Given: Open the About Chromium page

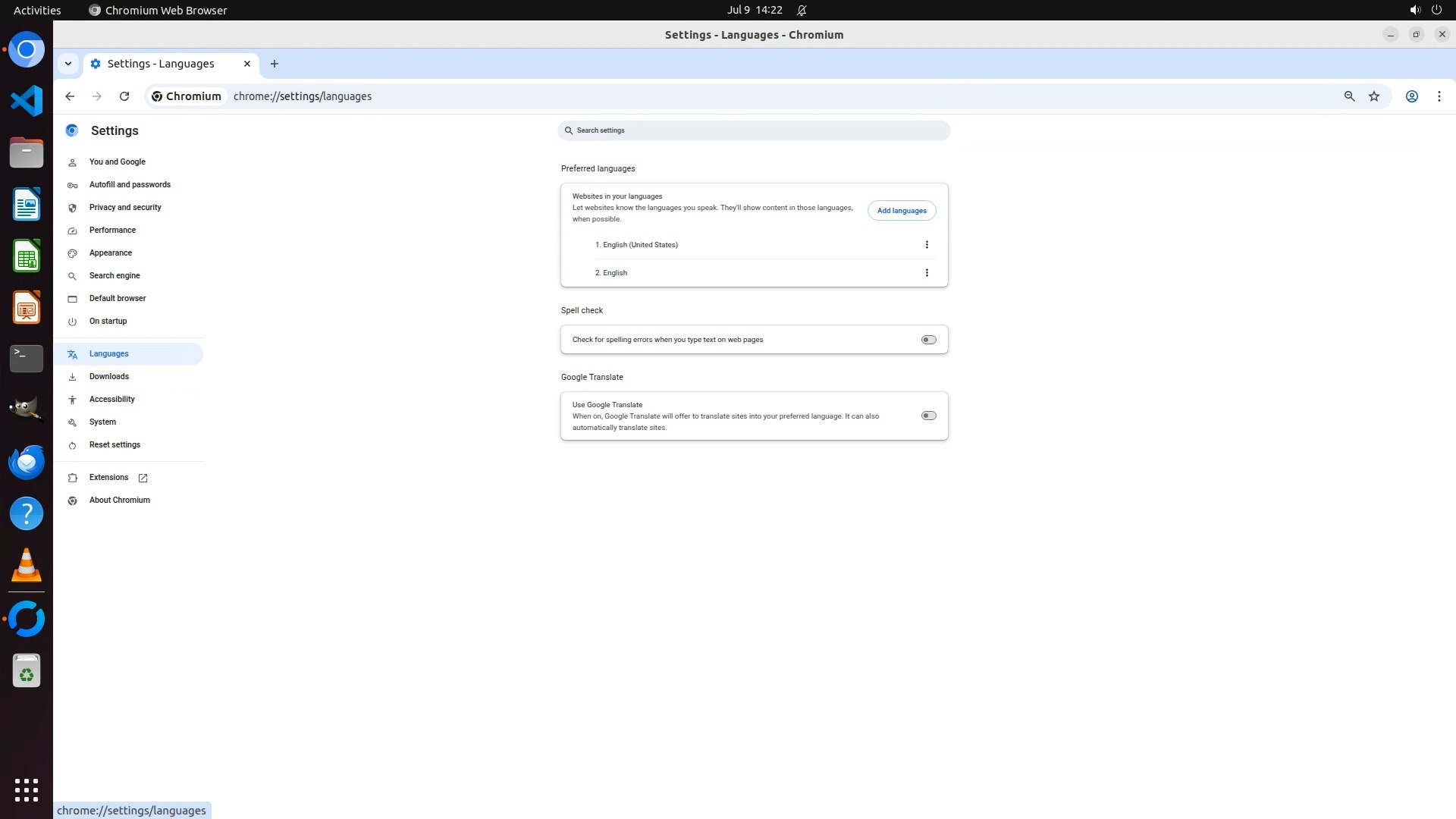Looking at the screenshot, I should tap(119, 500).
